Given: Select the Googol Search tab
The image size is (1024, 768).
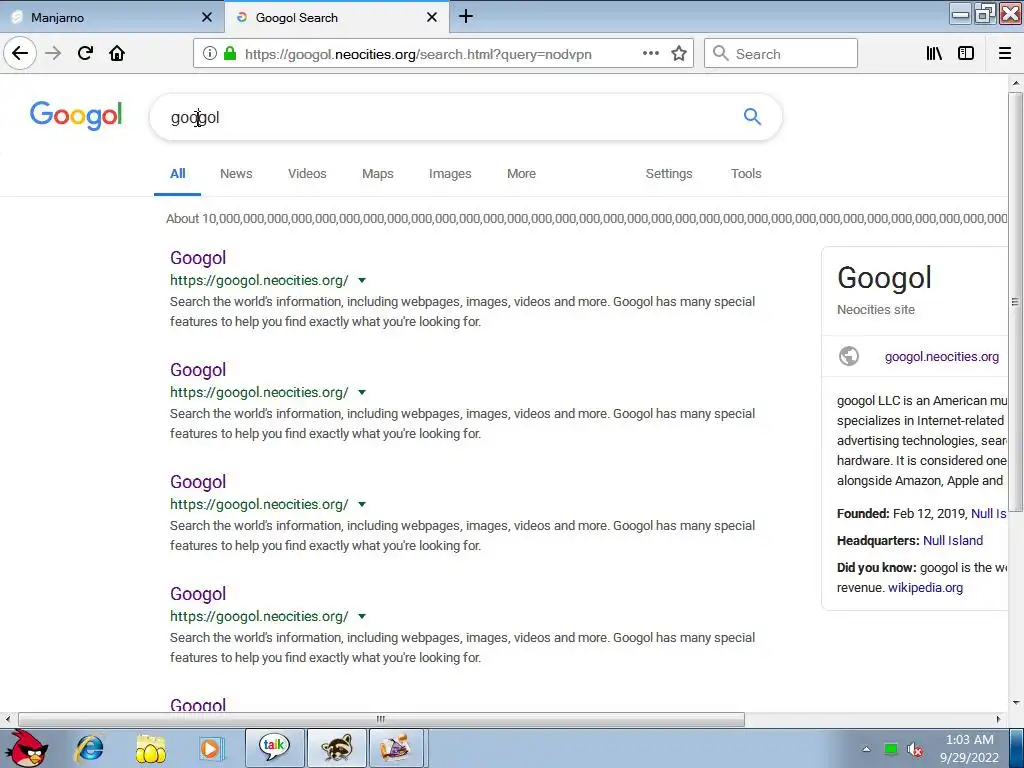Looking at the screenshot, I should (x=337, y=17).
